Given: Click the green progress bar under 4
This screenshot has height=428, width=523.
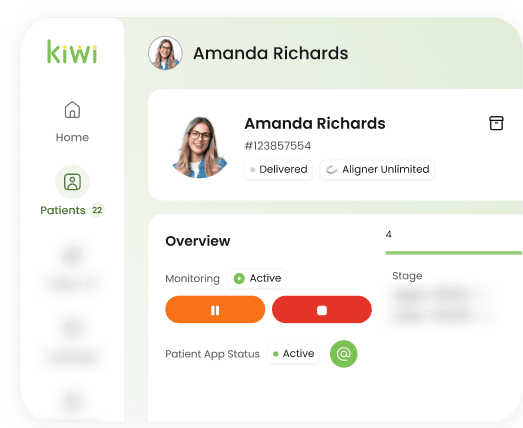Looking at the screenshot, I should (x=454, y=253).
